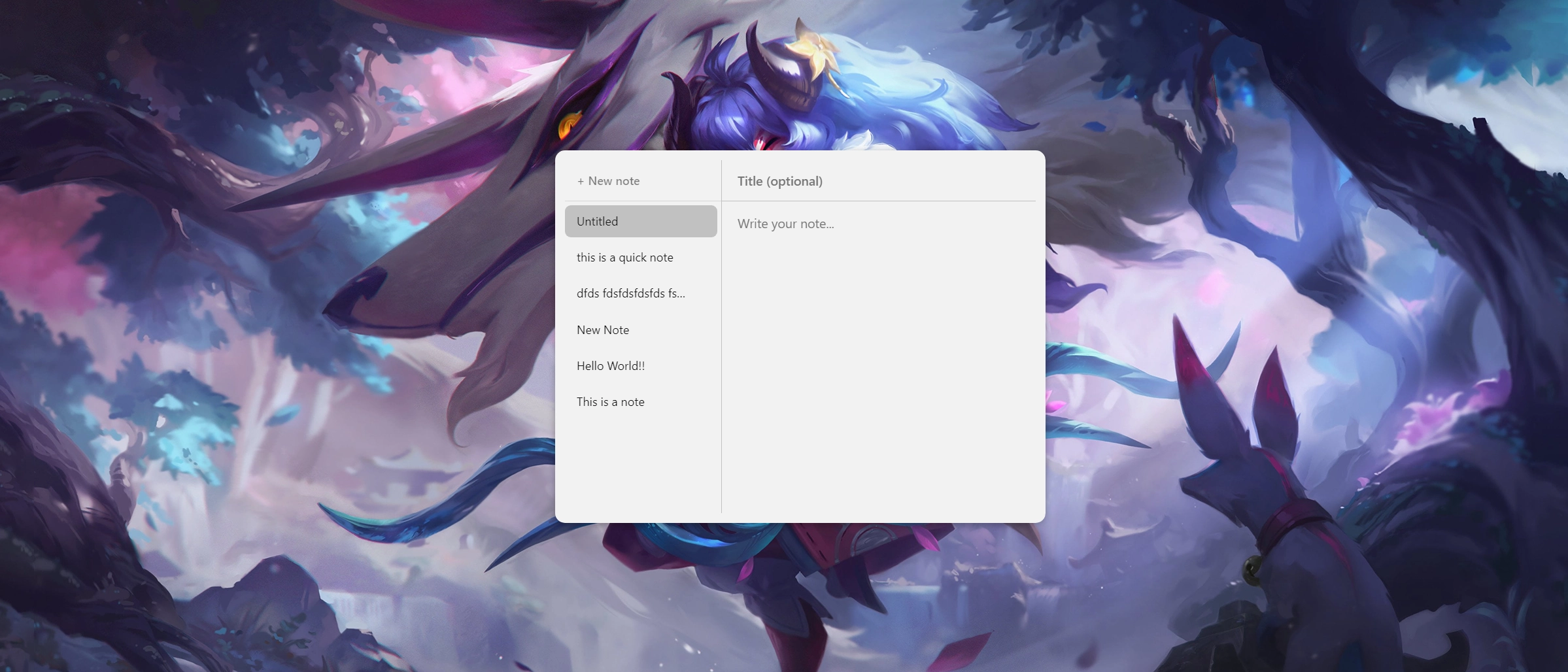Select the "New Note" entry in the list
Viewport: 1568px width, 672px height.
pyautogui.click(x=602, y=330)
